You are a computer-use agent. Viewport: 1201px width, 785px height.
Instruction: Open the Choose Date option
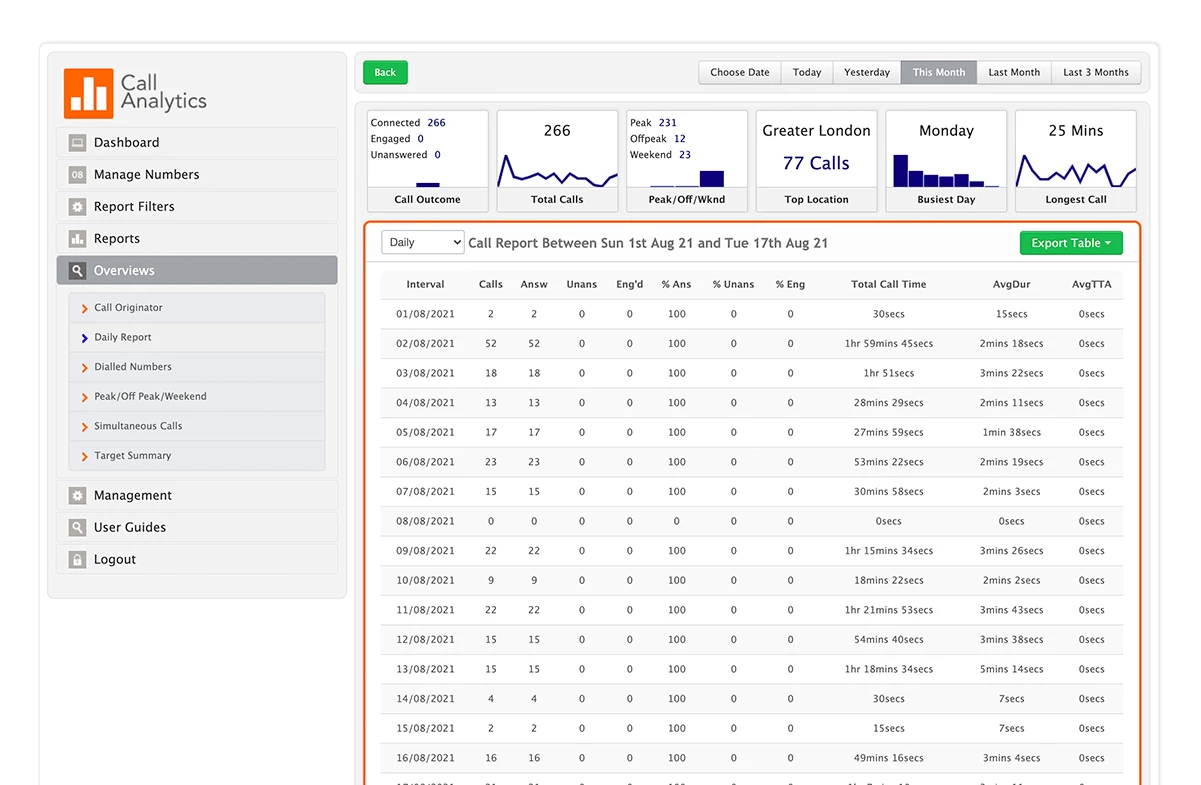coord(739,72)
